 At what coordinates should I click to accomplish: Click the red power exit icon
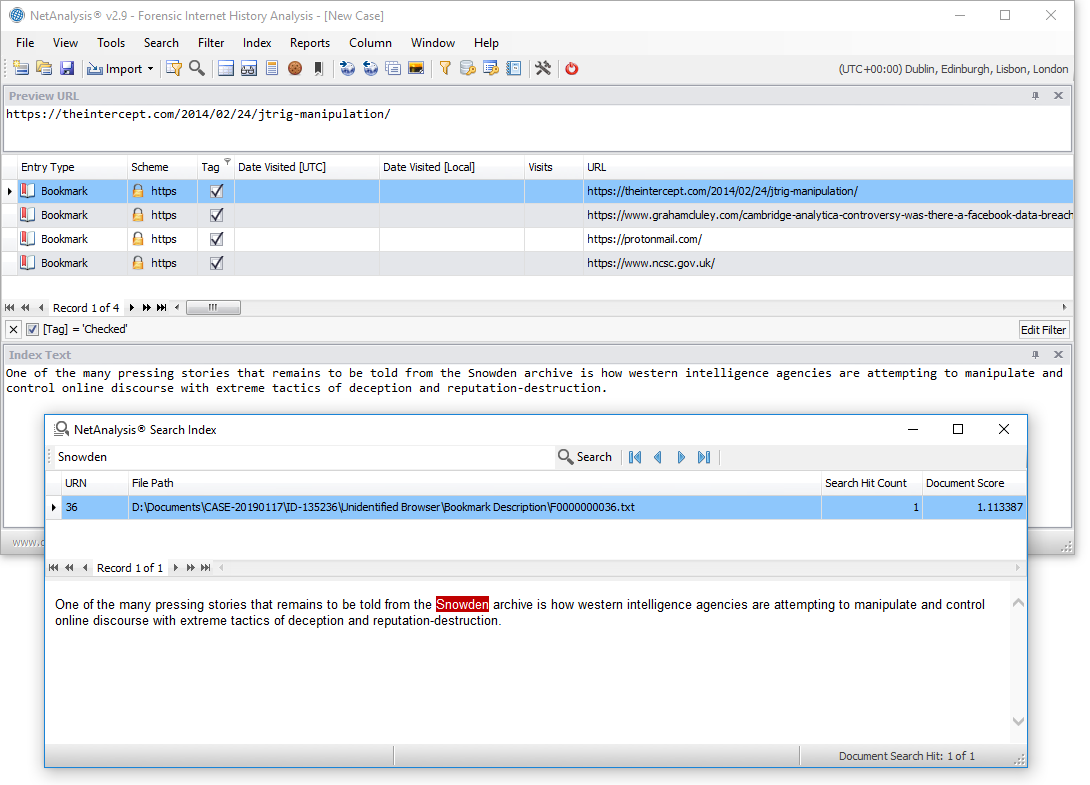pyautogui.click(x=571, y=68)
